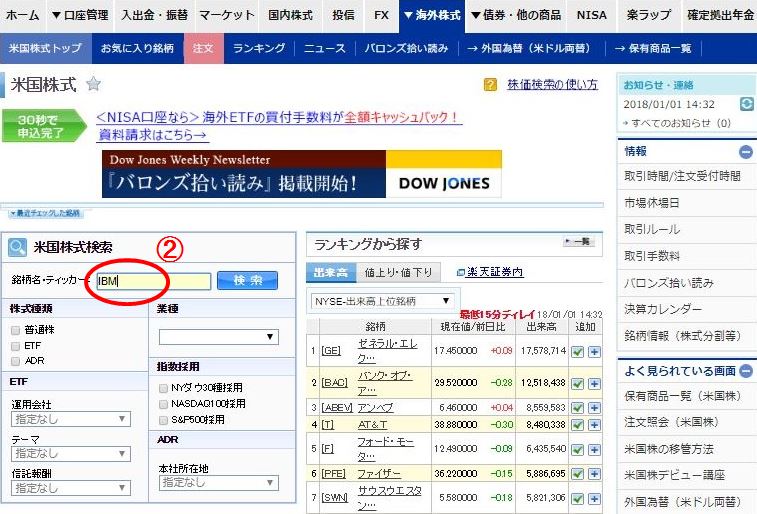The height and width of the screenshot is (514, 757).
Task: Open the テーマ dropdown
Action: coord(71,454)
